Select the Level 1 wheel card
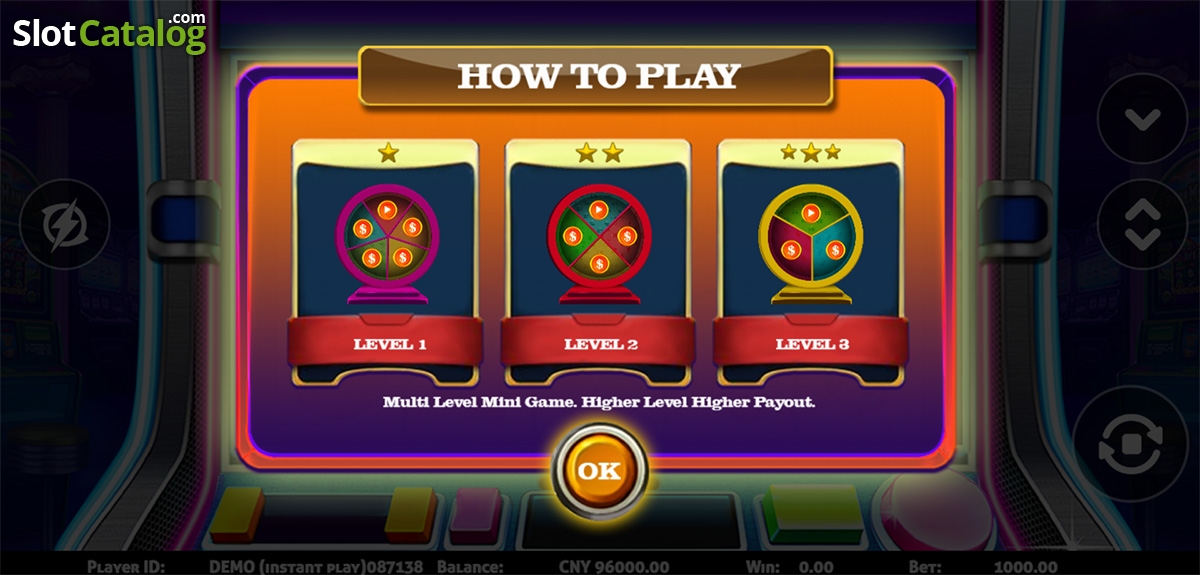 click(x=387, y=262)
